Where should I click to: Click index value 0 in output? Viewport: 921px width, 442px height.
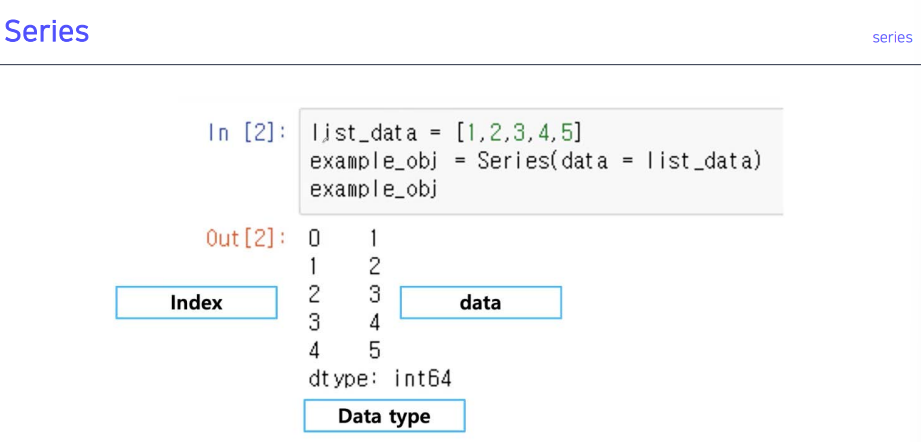[314, 238]
